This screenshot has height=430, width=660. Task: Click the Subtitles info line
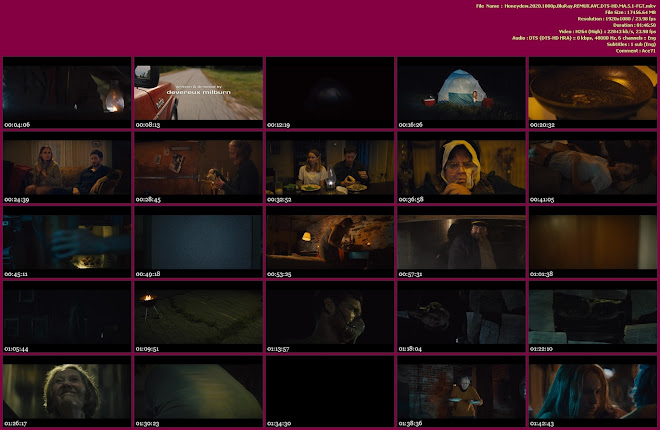631,44
